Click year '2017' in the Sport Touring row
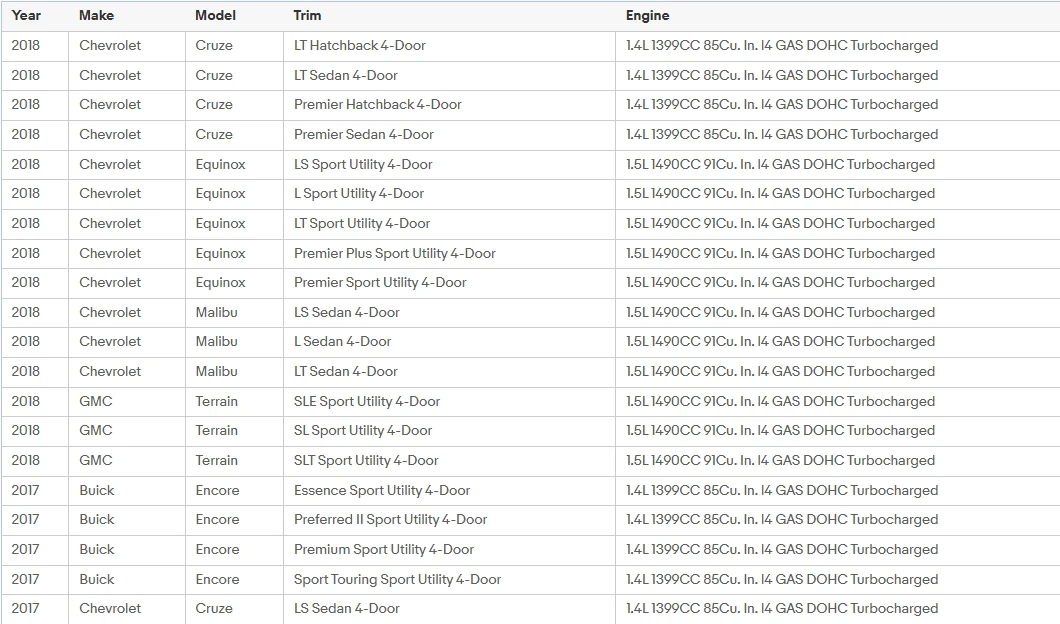Image resolution: width=1060 pixels, height=624 pixels. pyautogui.click(x=26, y=579)
